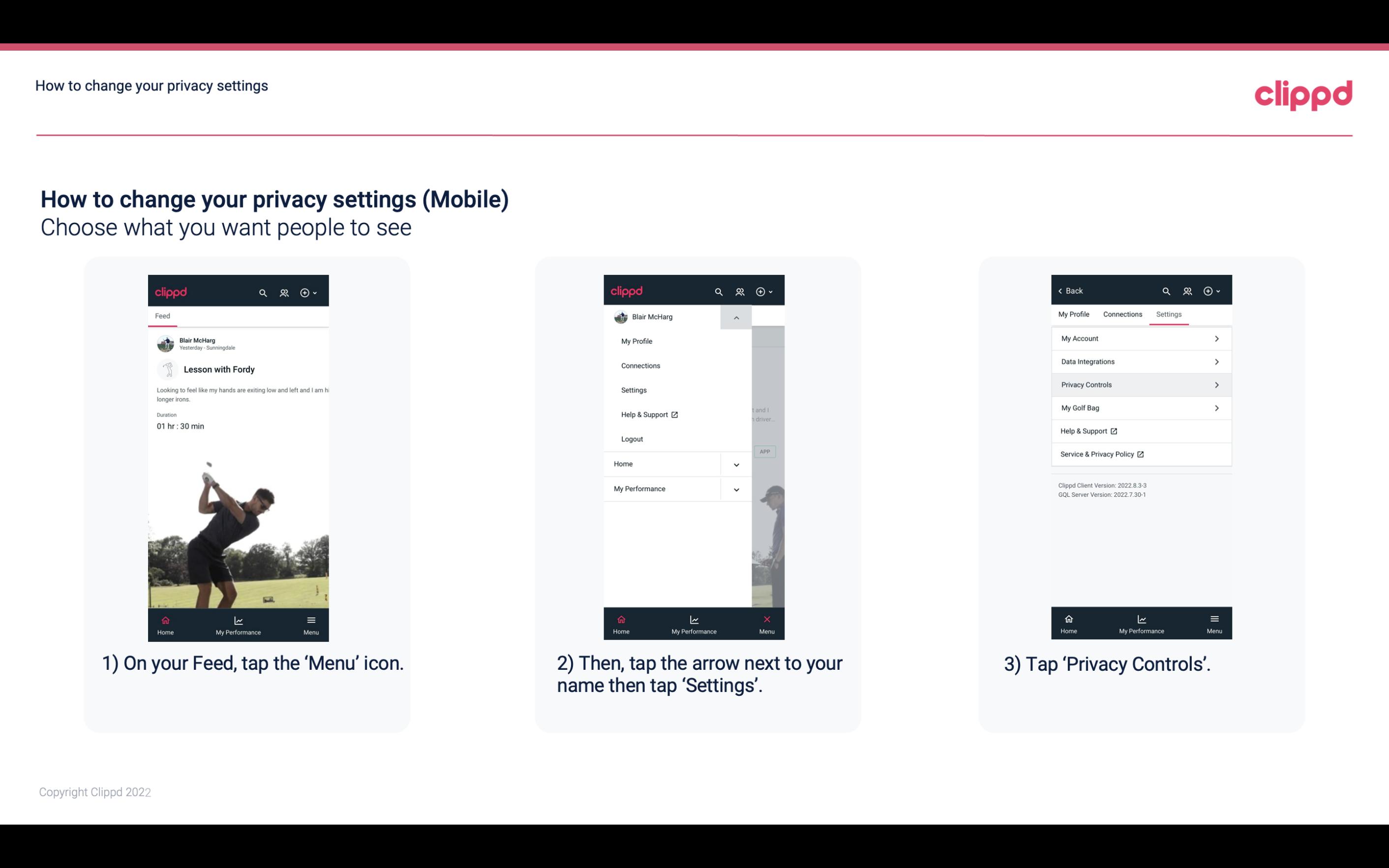Image resolution: width=1389 pixels, height=868 pixels.
Task: Tap the Search icon in top navigation
Action: (263, 291)
